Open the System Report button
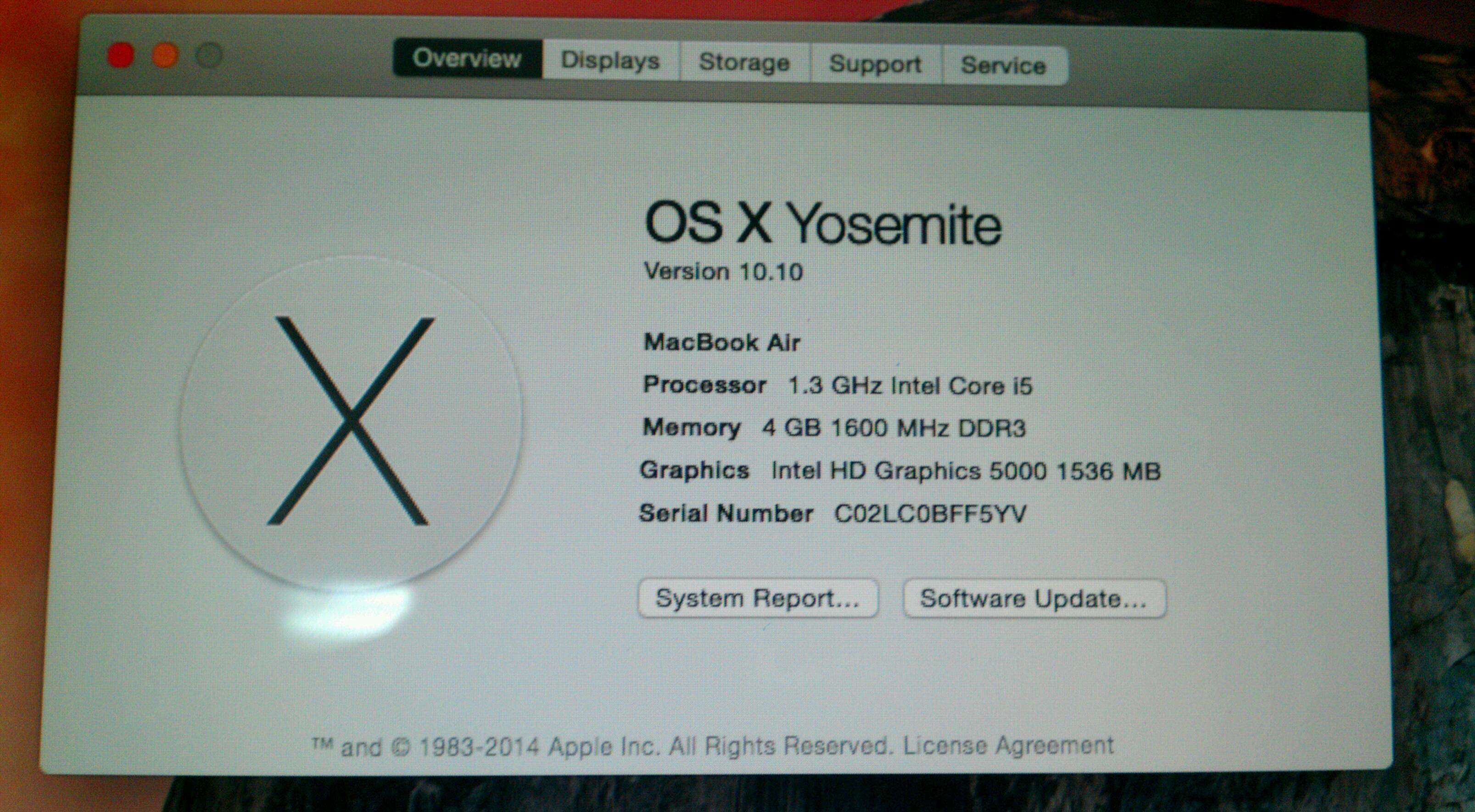The height and width of the screenshot is (812, 1475). point(758,598)
